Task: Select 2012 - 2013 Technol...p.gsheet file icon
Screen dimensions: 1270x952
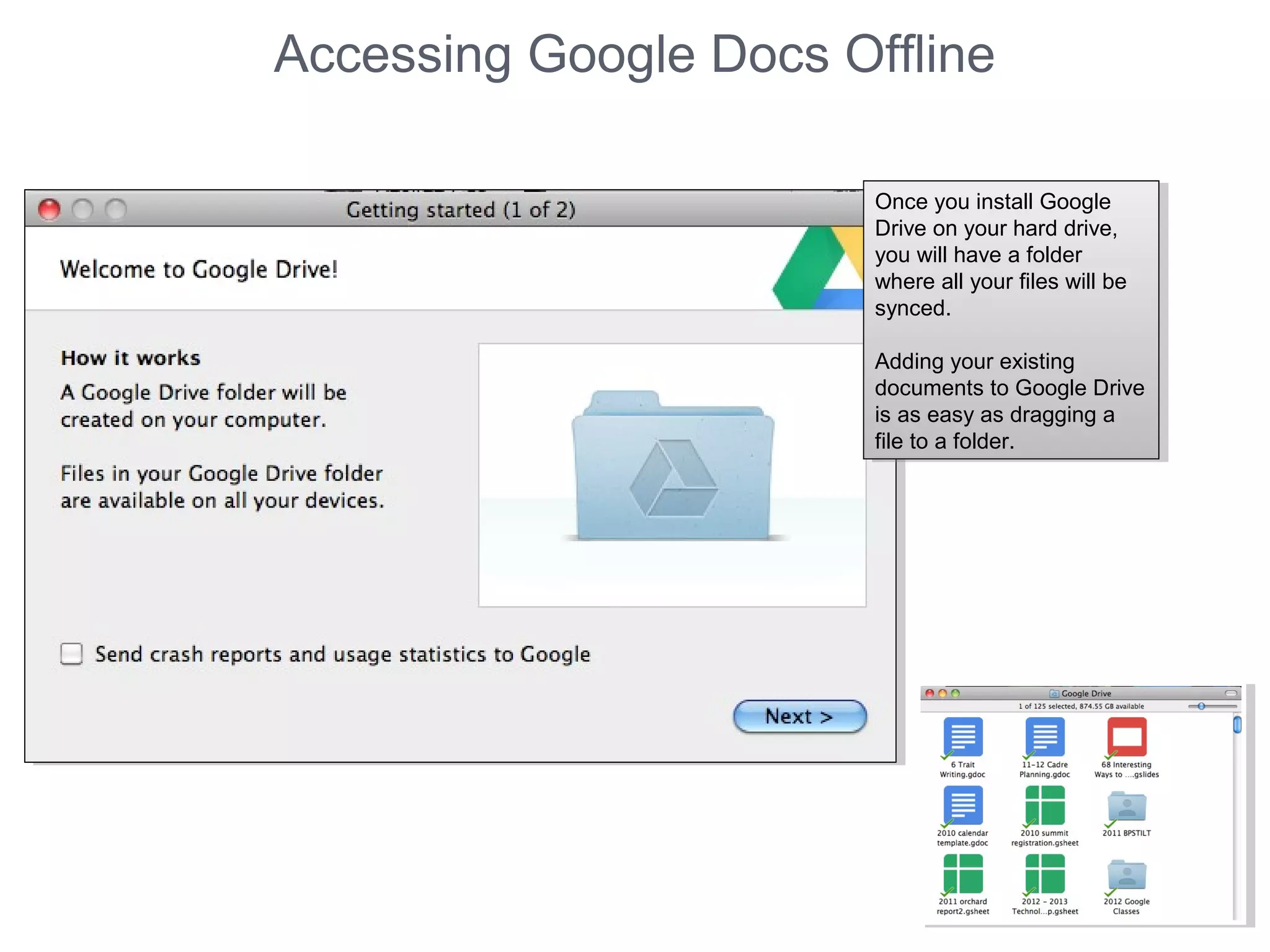Action: pyautogui.click(x=1045, y=874)
